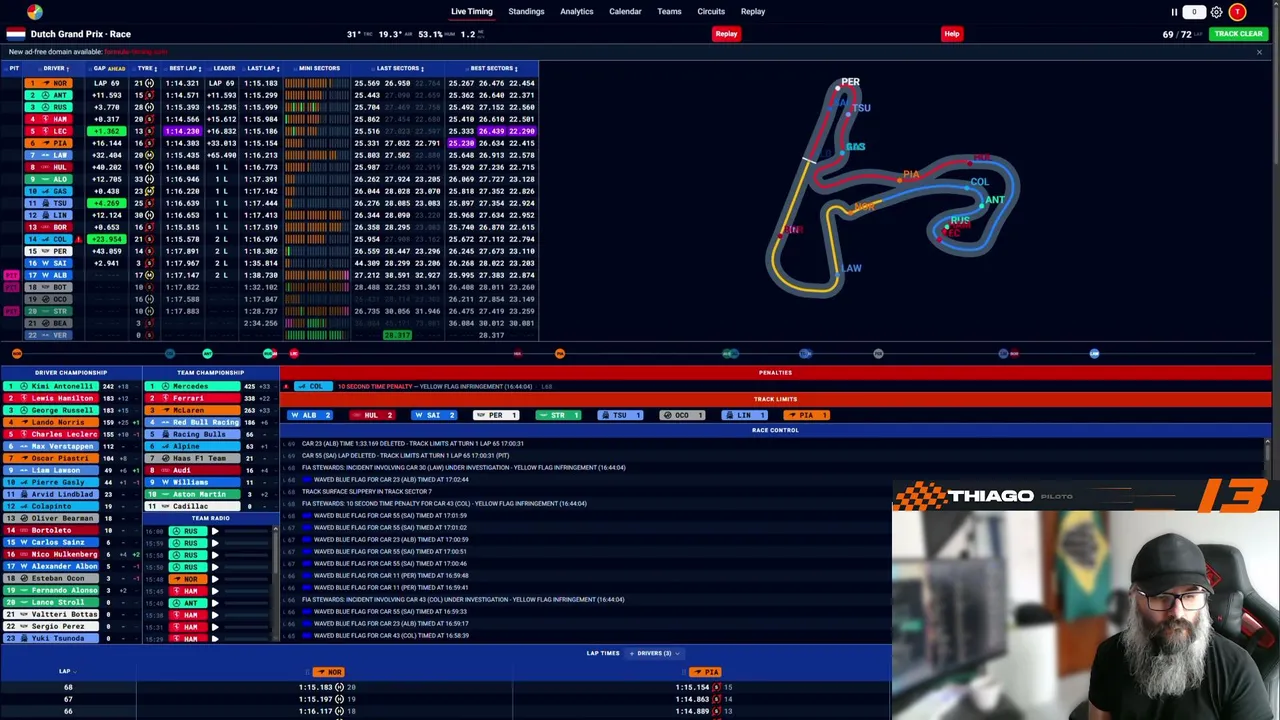Sort timing table by Best Lap
1280x720 pixels.
pos(184,68)
